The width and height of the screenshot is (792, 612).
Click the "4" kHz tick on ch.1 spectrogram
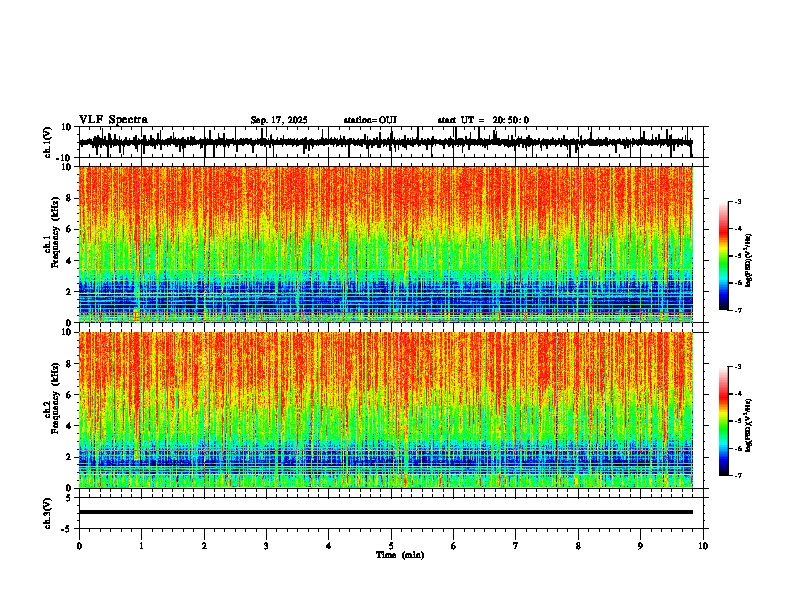[x=69, y=261]
